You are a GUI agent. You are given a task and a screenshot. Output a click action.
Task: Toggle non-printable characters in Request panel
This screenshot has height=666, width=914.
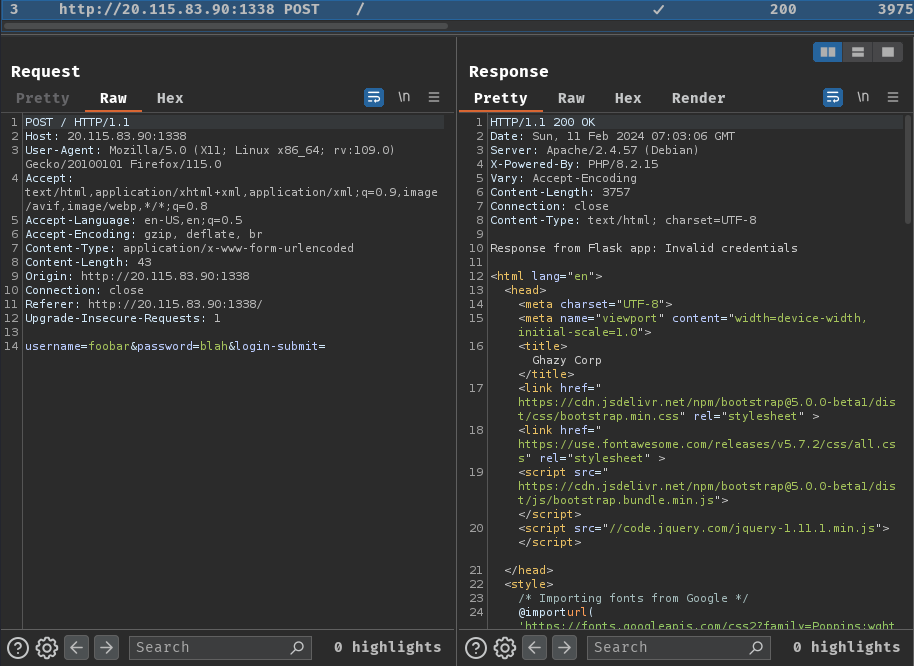[404, 97]
